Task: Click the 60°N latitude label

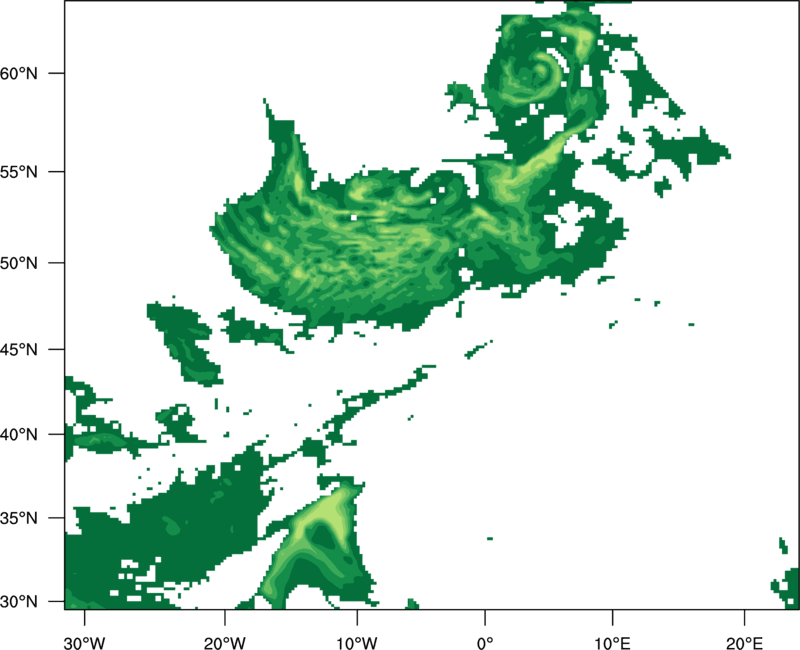Action: (x=19, y=73)
